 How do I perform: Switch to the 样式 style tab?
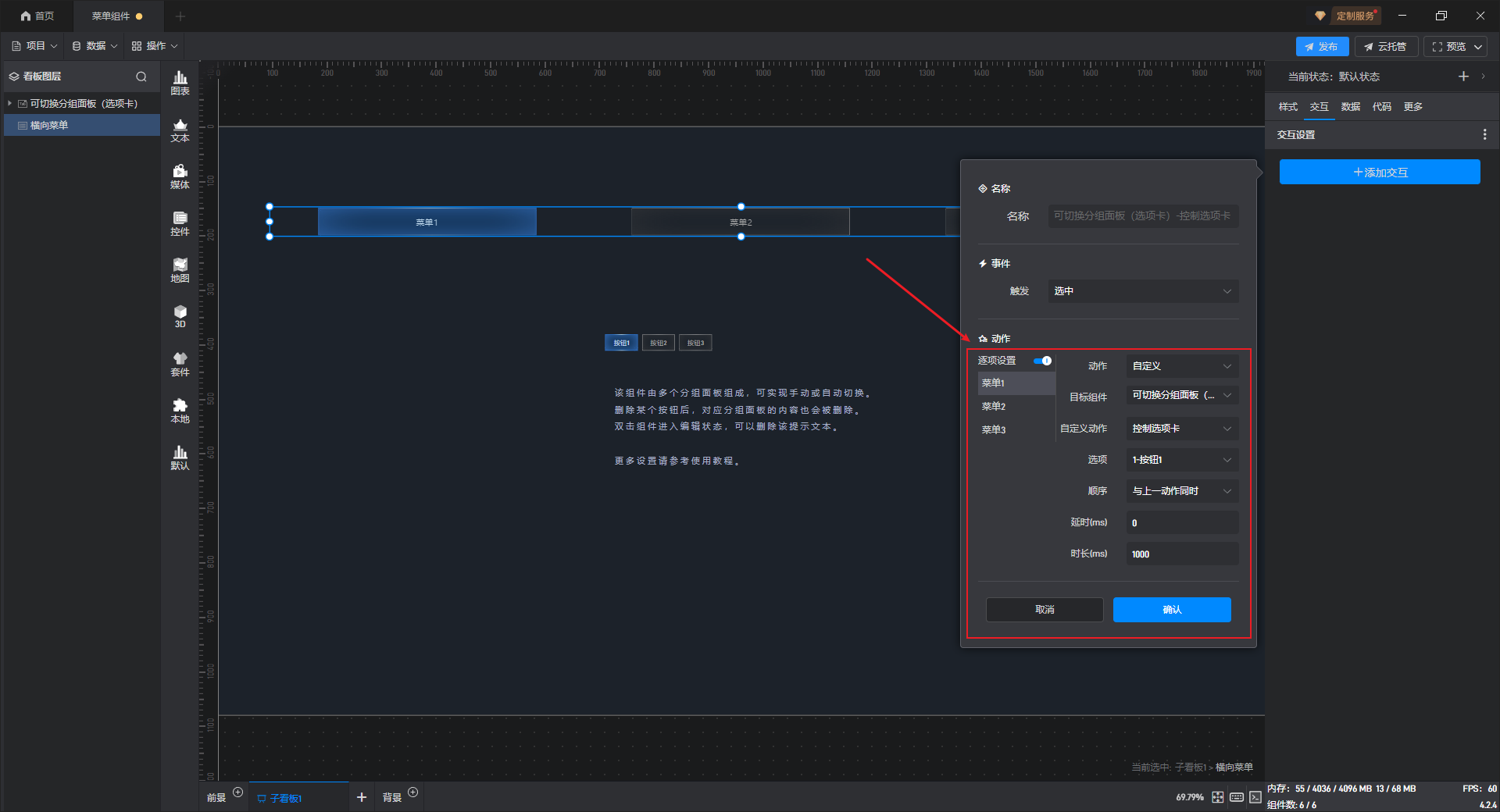point(1287,107)
